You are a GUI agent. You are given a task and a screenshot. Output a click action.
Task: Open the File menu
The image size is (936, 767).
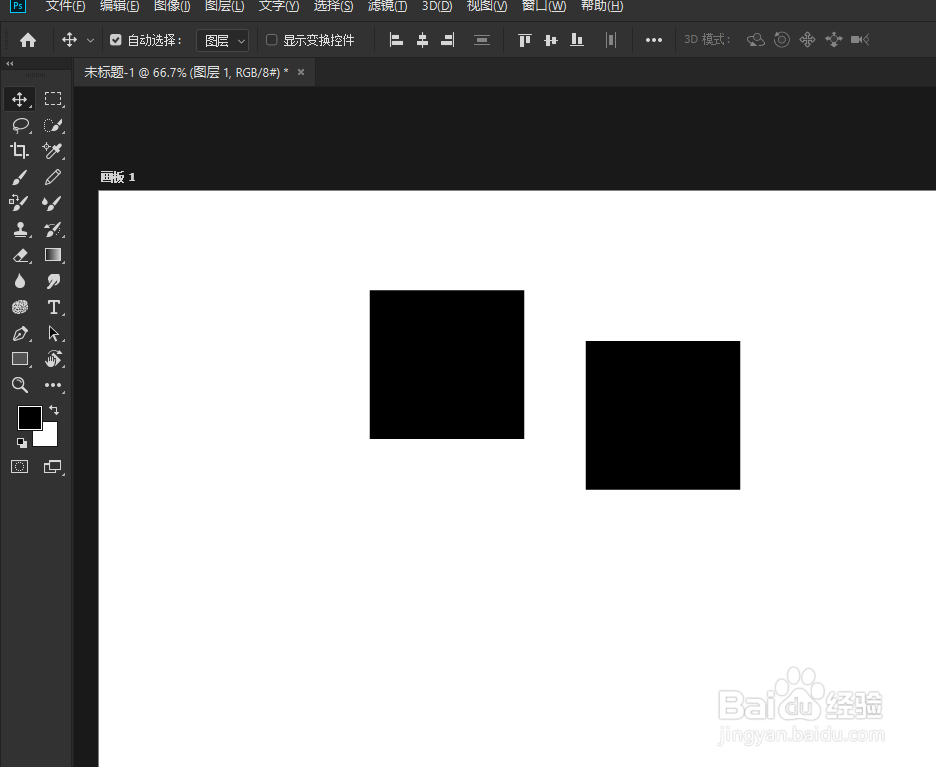click(x=65, y=7)
